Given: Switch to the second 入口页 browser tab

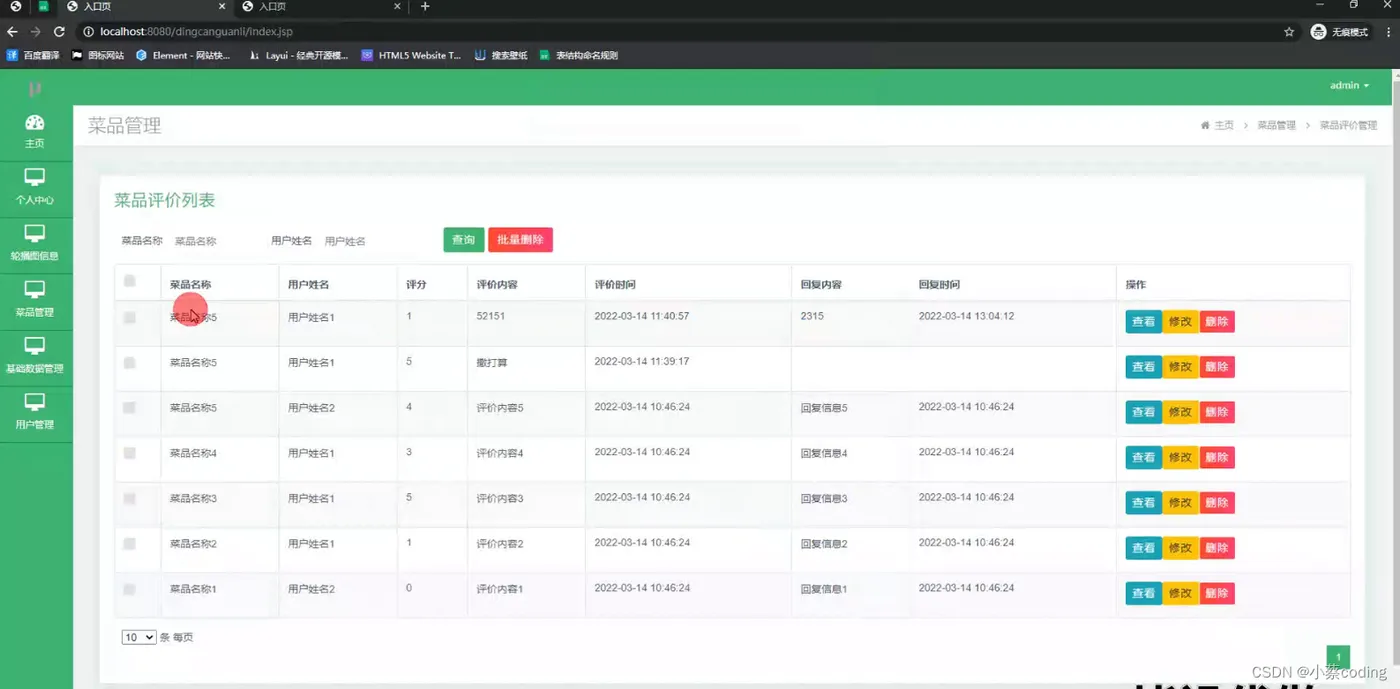Looking at the screenshot, I should pos(322,6).
